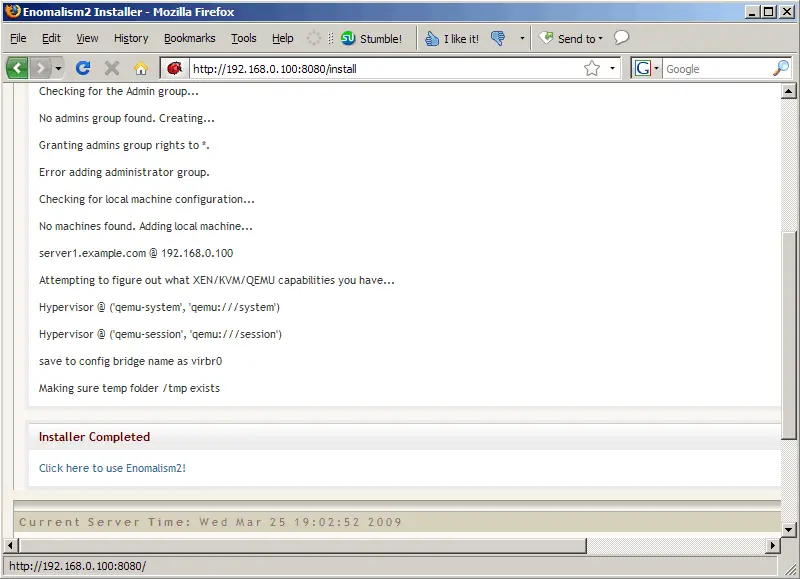Viewport: 800px width, 579px height.
Task: Focus the Google search field
Action: [x=717, y=69]
